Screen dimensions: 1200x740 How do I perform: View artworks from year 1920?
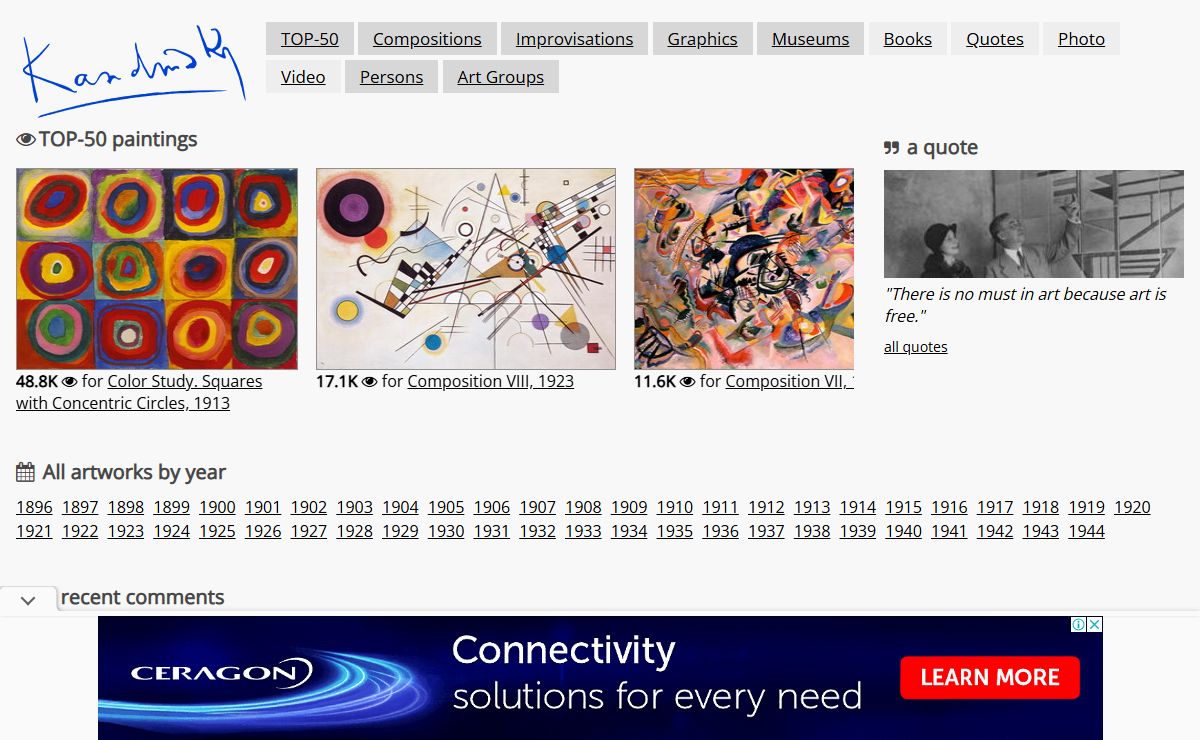[1132, 507]
